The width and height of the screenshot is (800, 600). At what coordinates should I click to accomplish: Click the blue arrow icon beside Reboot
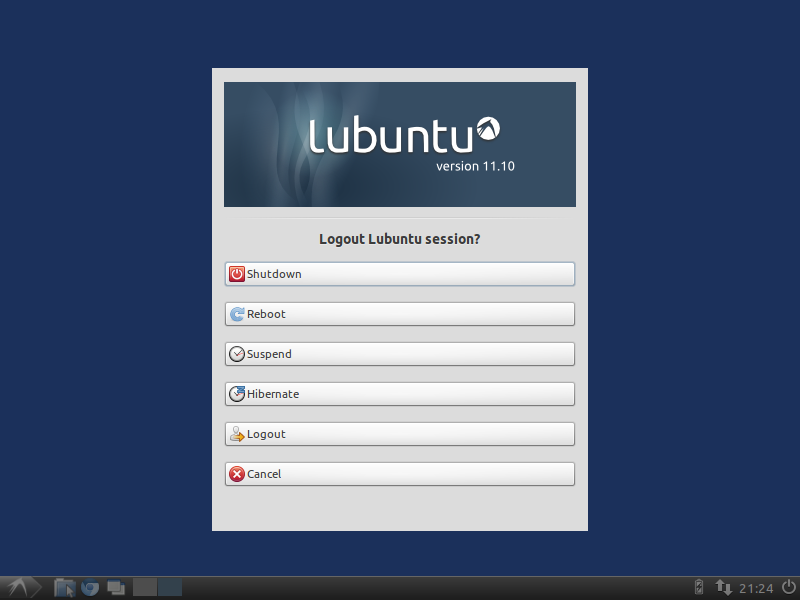coord(237,314)
